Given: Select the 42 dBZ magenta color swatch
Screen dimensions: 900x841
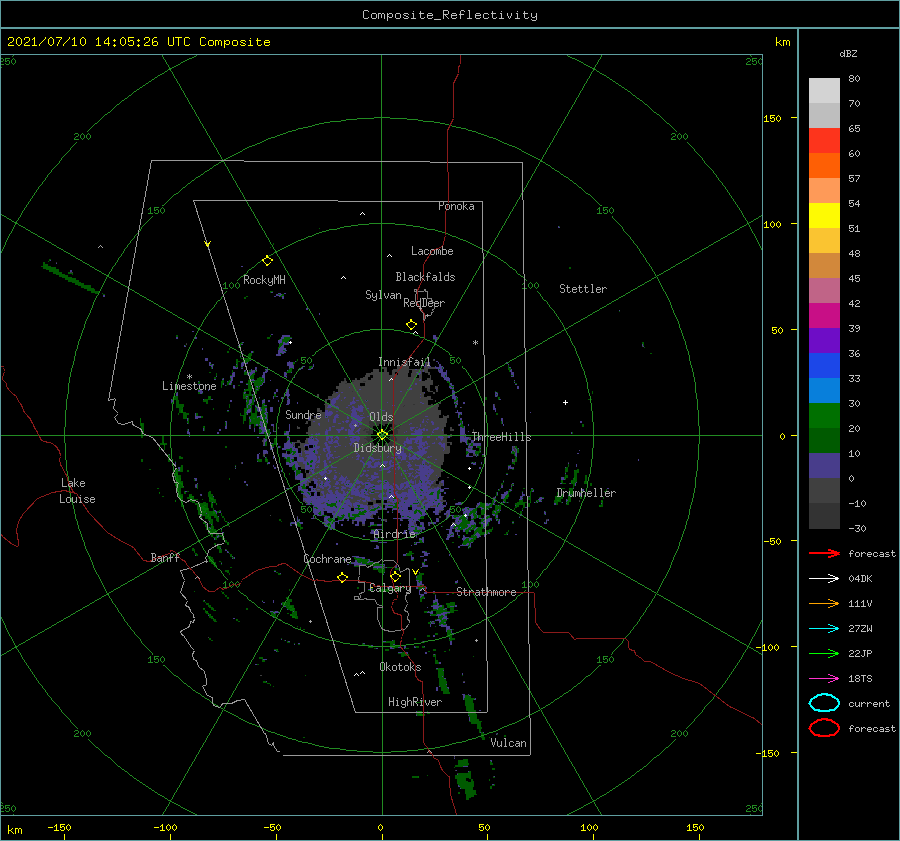Looking at the screenshot, I should (x=824, y=315).
